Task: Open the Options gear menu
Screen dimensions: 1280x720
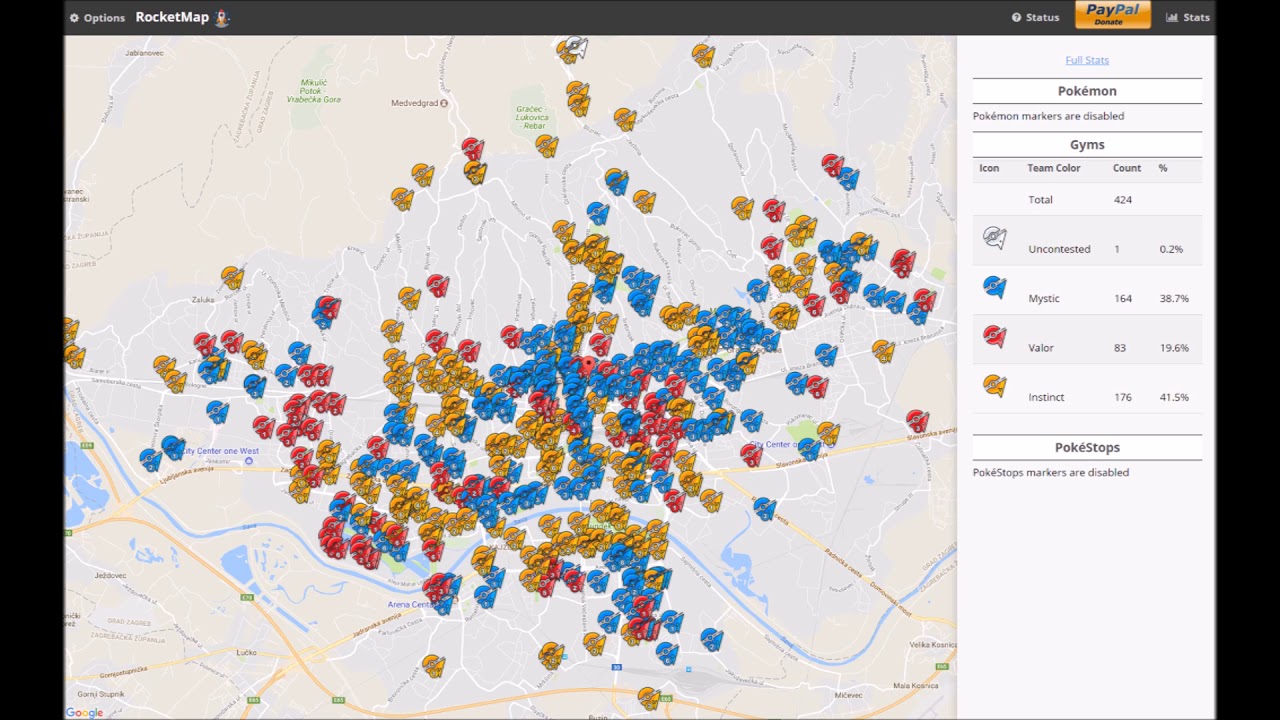Action: 97,18
